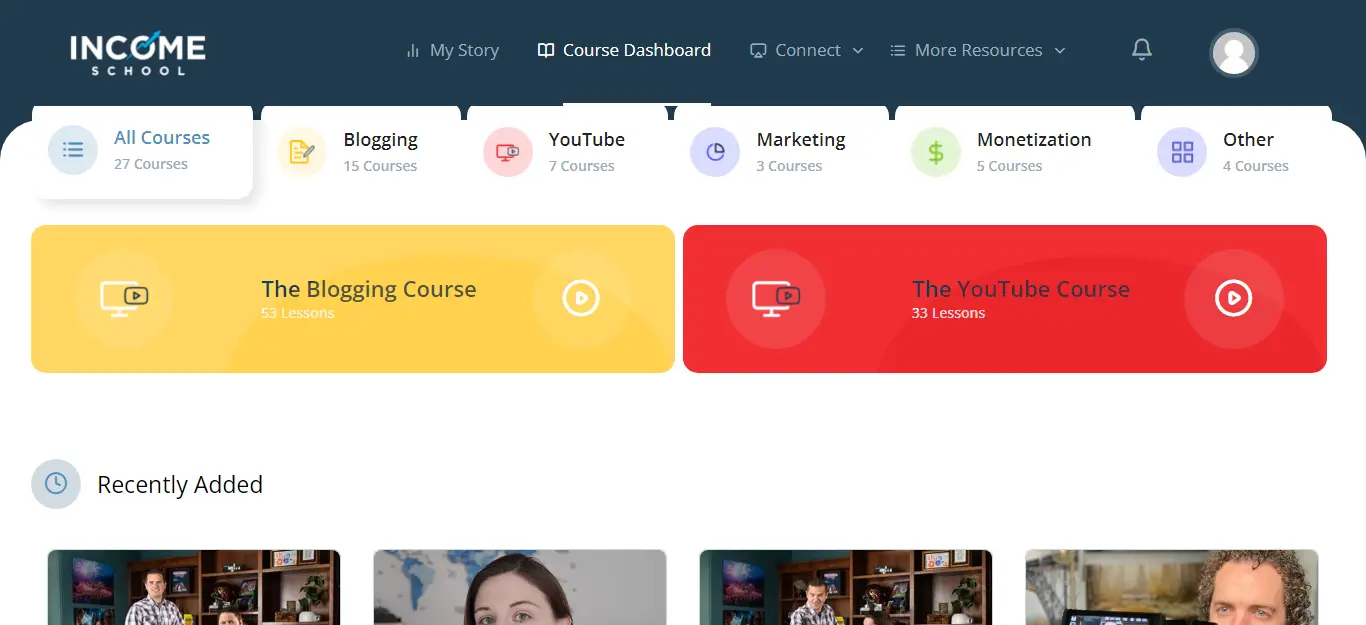Open the curly-haired man course thumbnail
Viewport: 1366px width, 625px height.
click(x=1172, y=587)
